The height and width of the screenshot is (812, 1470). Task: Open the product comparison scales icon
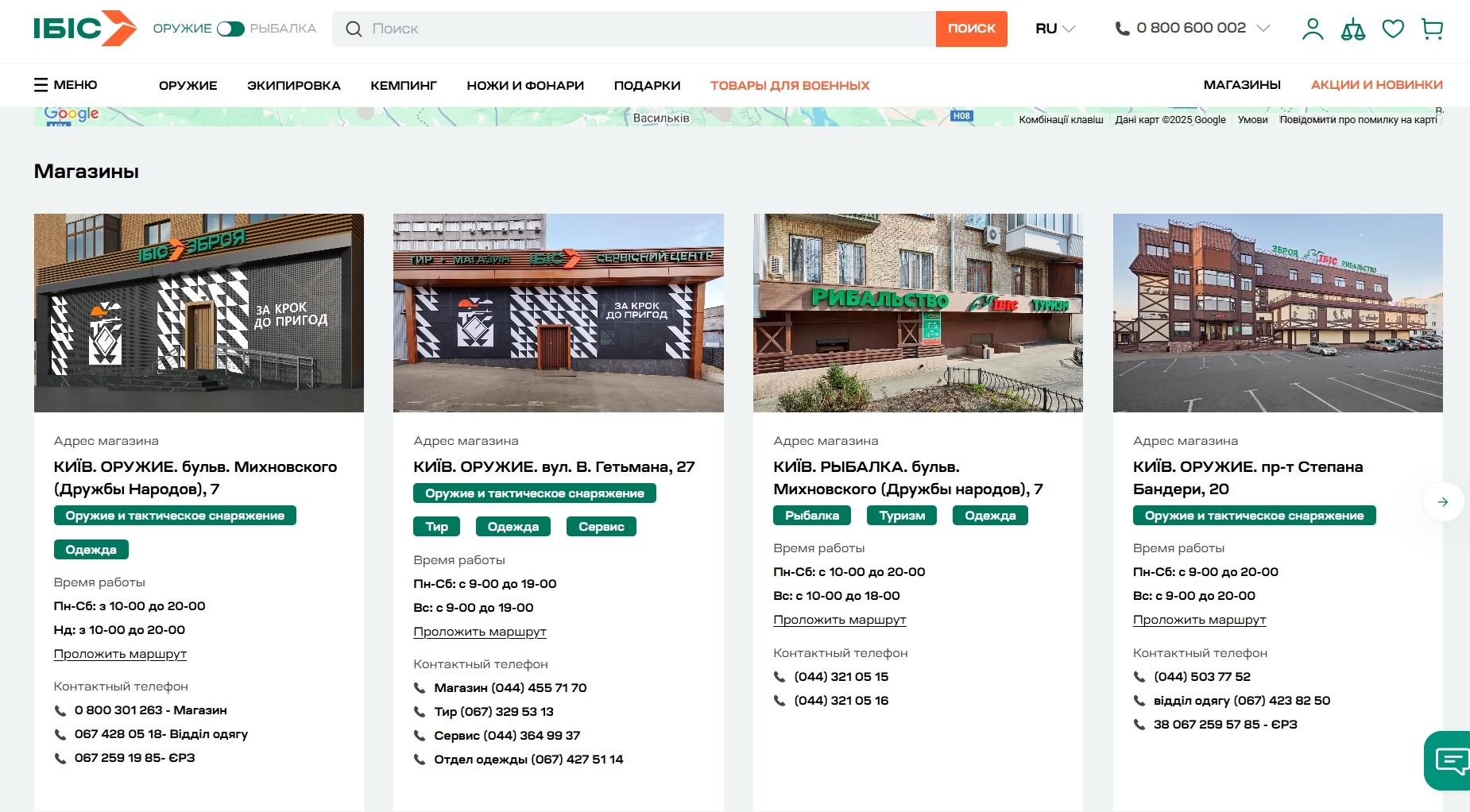(x=1352, y=29)
